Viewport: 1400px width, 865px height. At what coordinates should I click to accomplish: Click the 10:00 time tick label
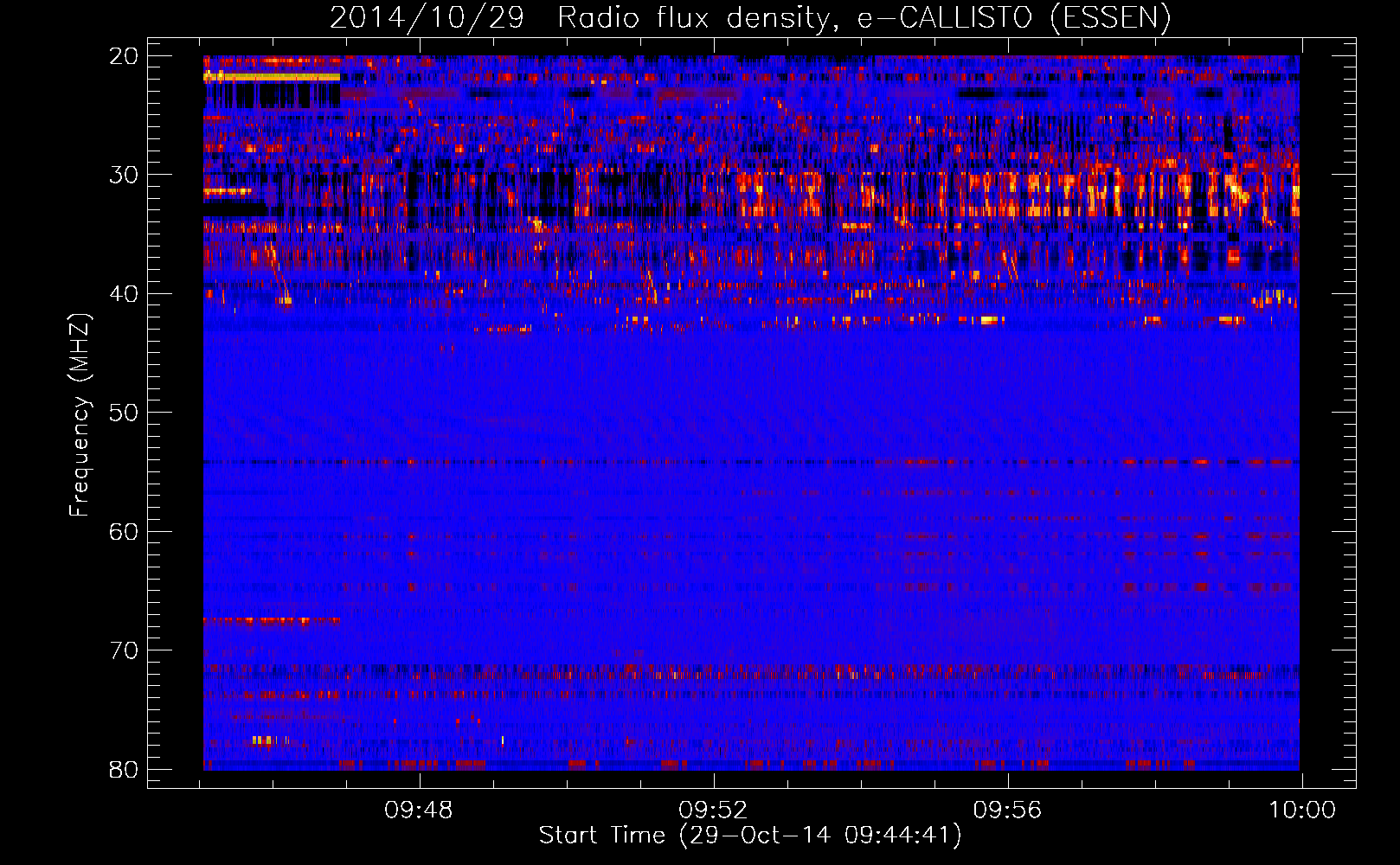point(1302,811)
